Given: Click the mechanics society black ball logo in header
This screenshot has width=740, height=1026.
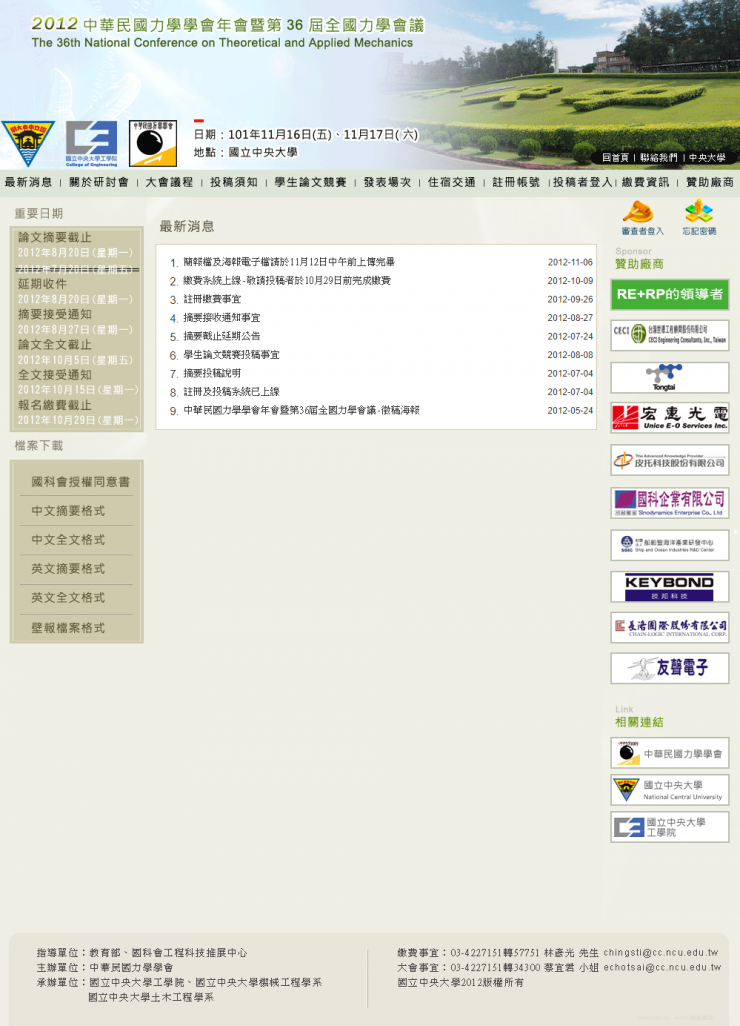Looking at the screenshot, I should click(x=153, y=144).
